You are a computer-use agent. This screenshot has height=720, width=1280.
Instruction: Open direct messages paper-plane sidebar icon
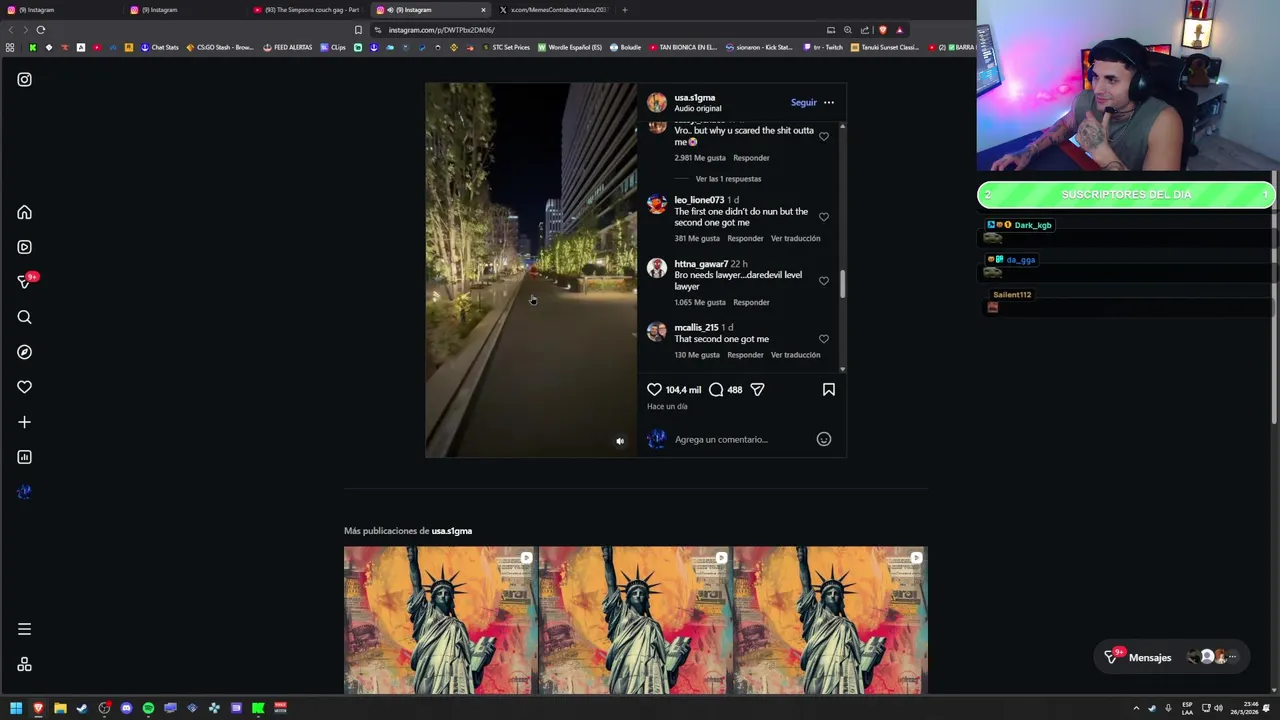[x=24, y=282]
